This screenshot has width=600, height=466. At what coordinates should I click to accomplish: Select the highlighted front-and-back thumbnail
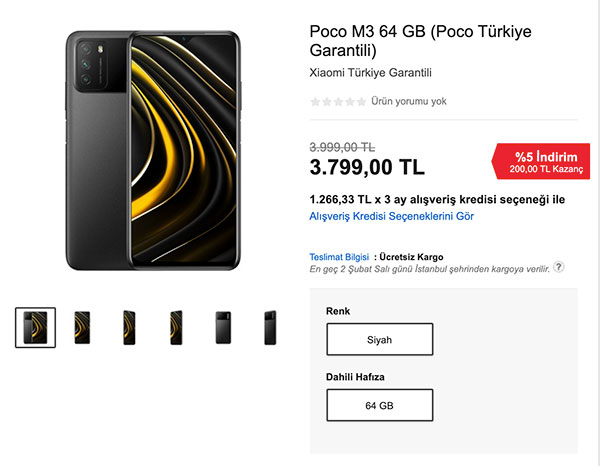35,327
